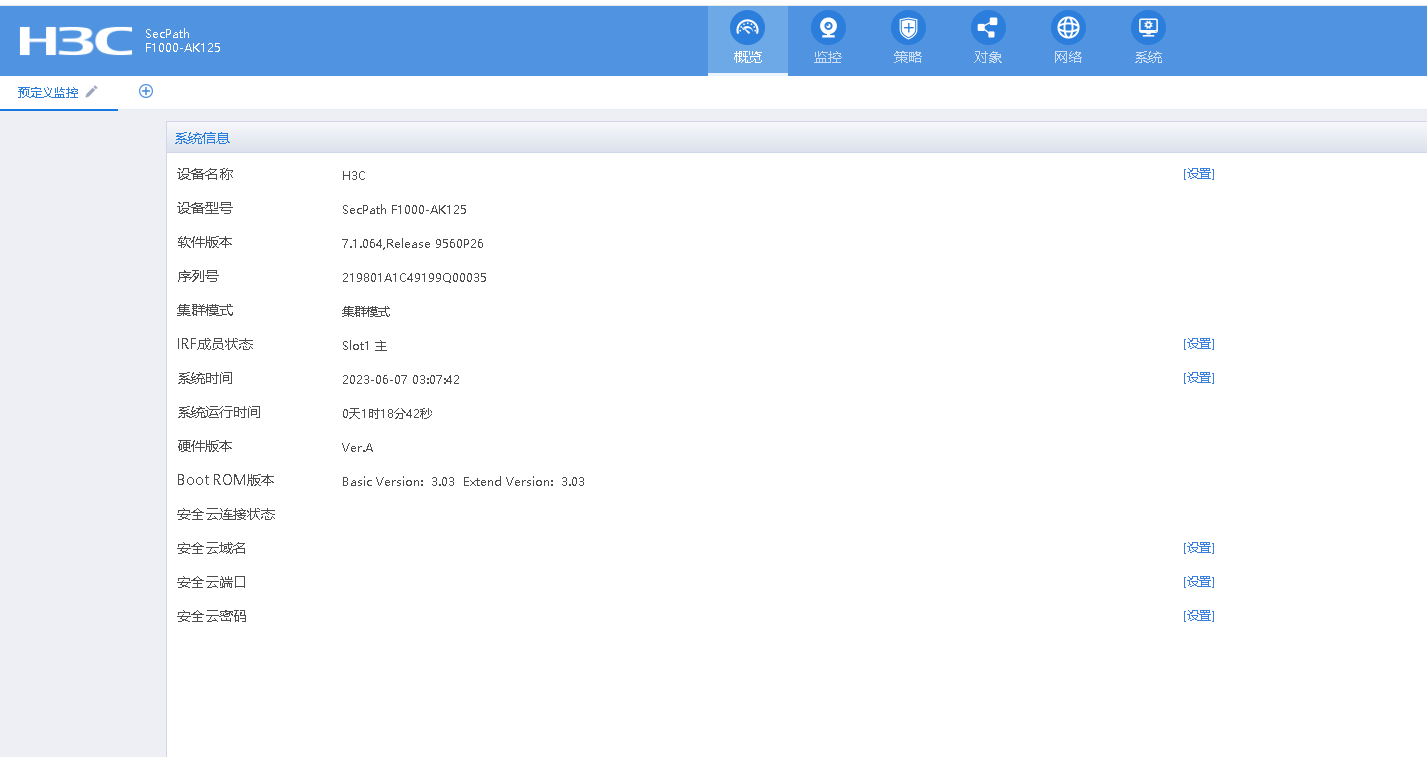Click the 系统运行时间 label
The image size is (1427, 757).
pos(219,412)
